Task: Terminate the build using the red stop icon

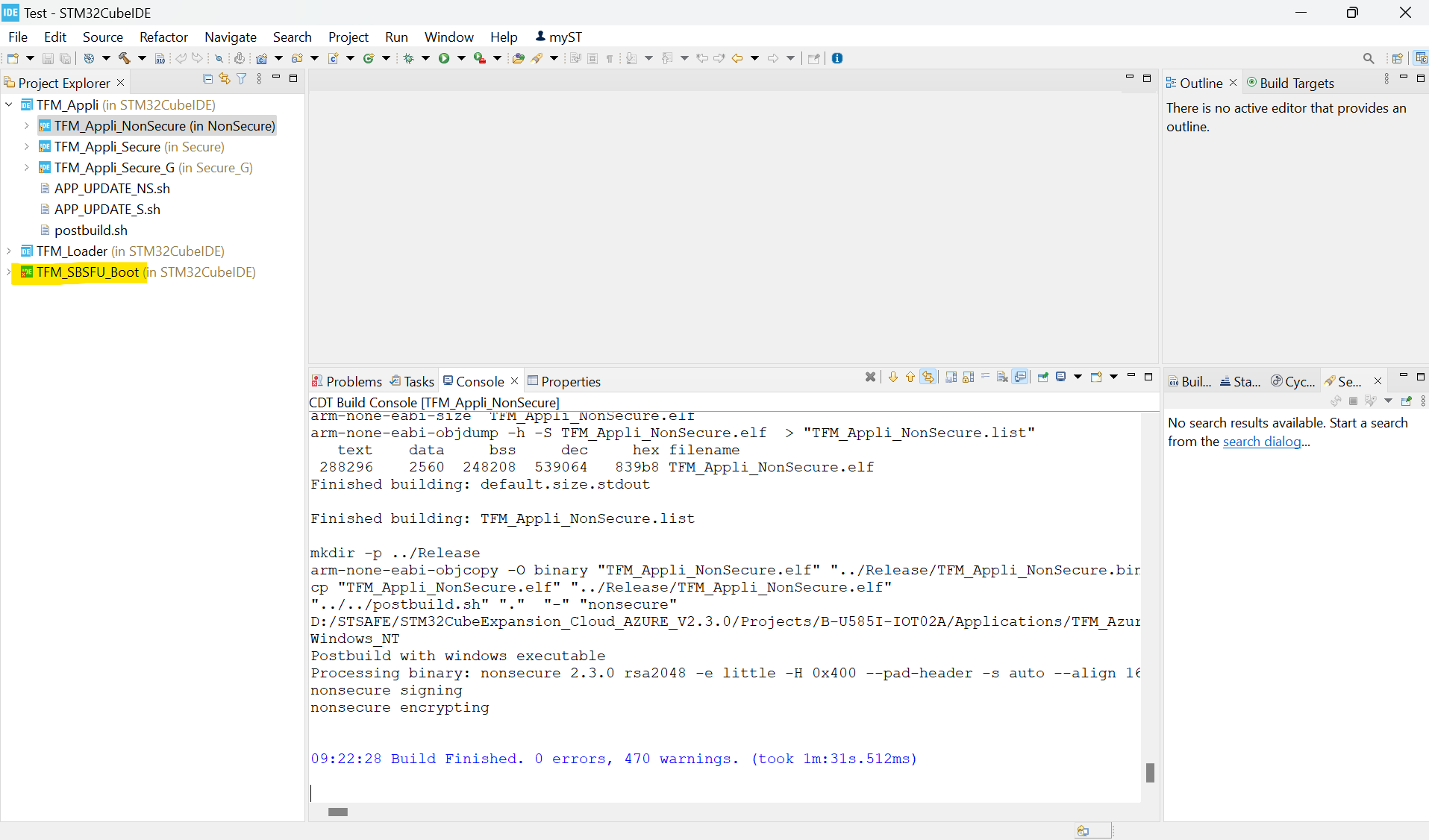Action: click(x=871, y=377)
